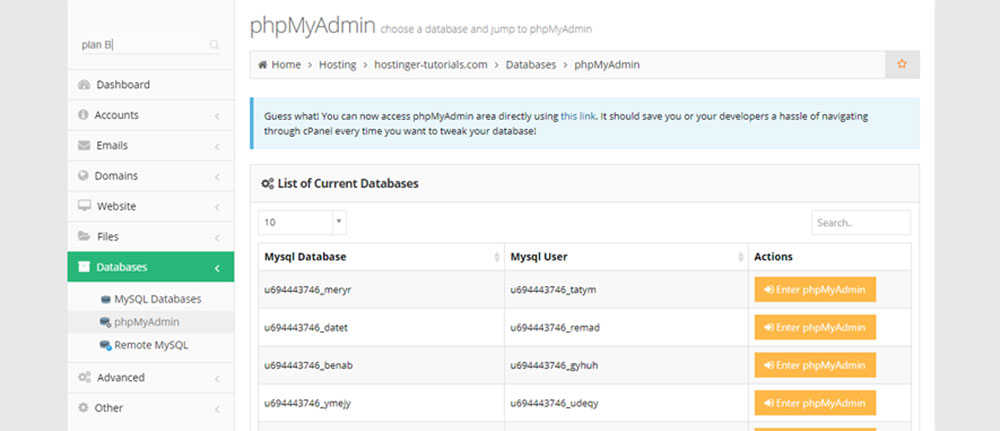Click the MySQL Databases icon
This screenshot has height=431, width=1000.
point(105,299)
